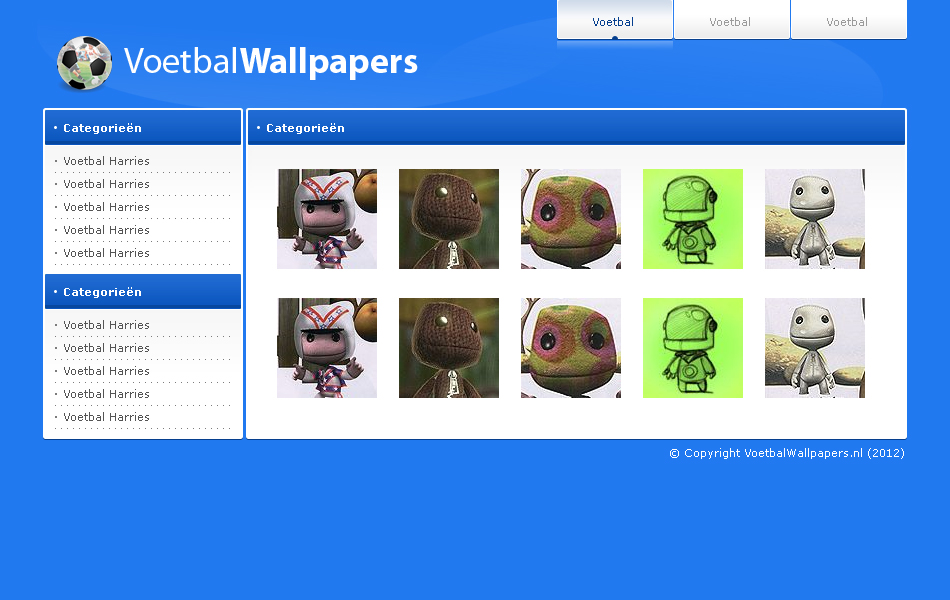Open top-row white Sackboy thumbnail

(x=815, y=219)
